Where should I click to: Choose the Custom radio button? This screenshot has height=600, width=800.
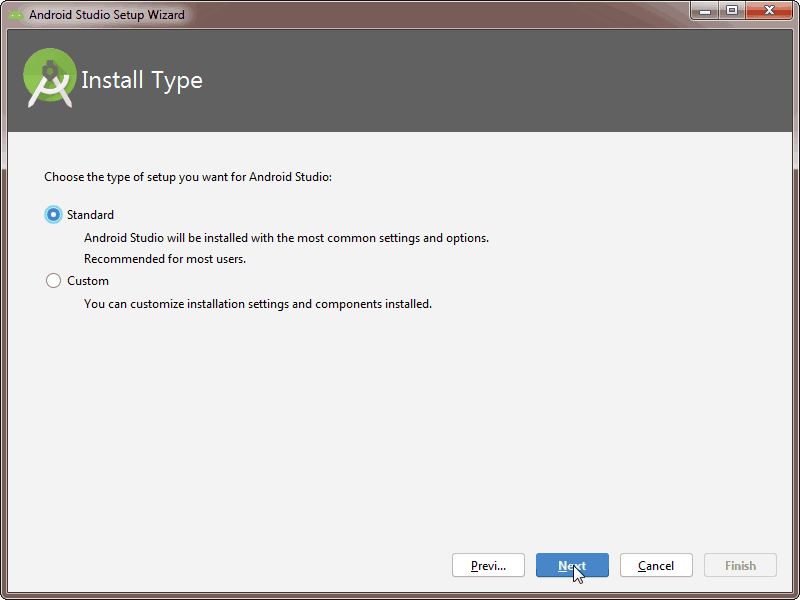(53, 281)
